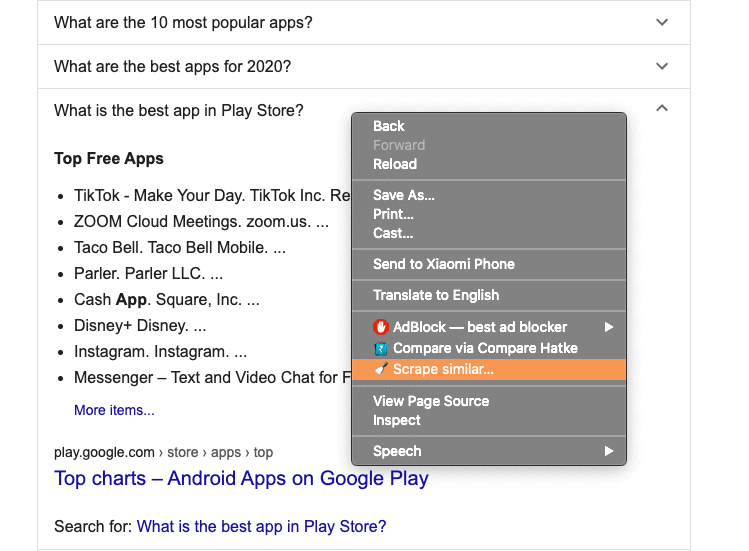
Task: Choose Back from the context menu
Action: [489, 126]
